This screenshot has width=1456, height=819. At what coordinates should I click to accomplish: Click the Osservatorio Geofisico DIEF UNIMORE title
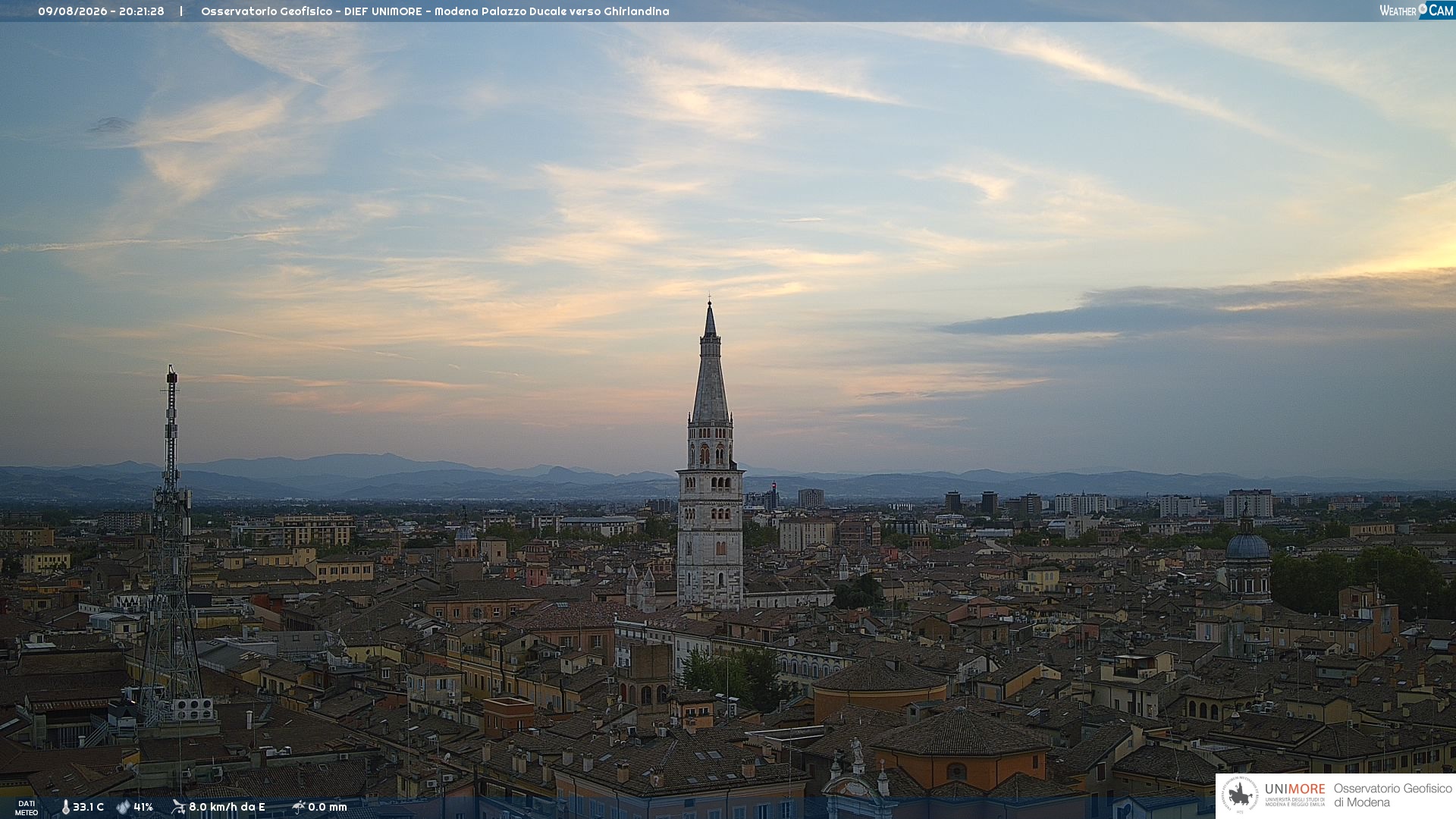[x=435, y=11]
